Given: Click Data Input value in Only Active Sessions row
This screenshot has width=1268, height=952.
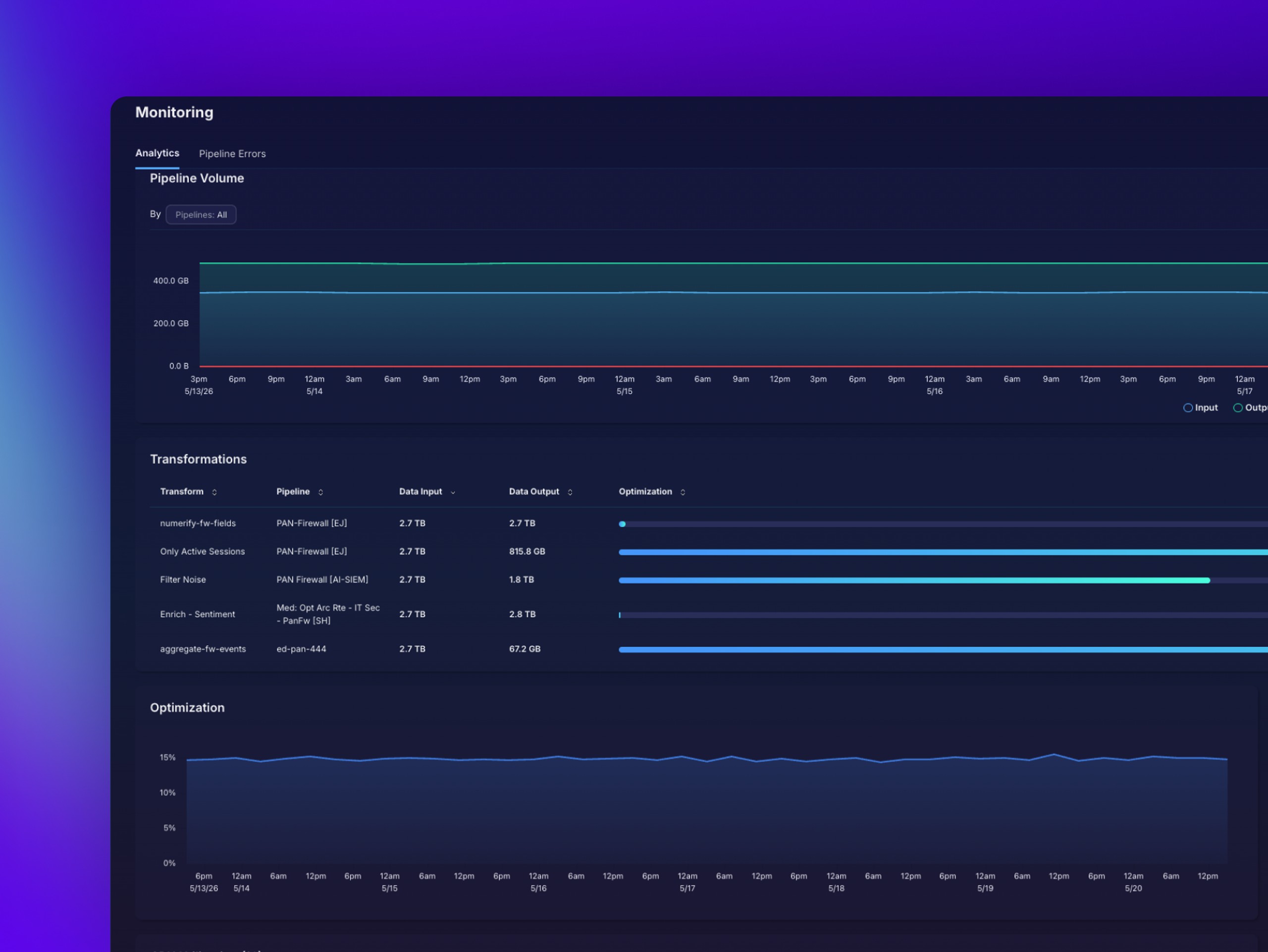Looking at the screenshot, I should point(412,551).
